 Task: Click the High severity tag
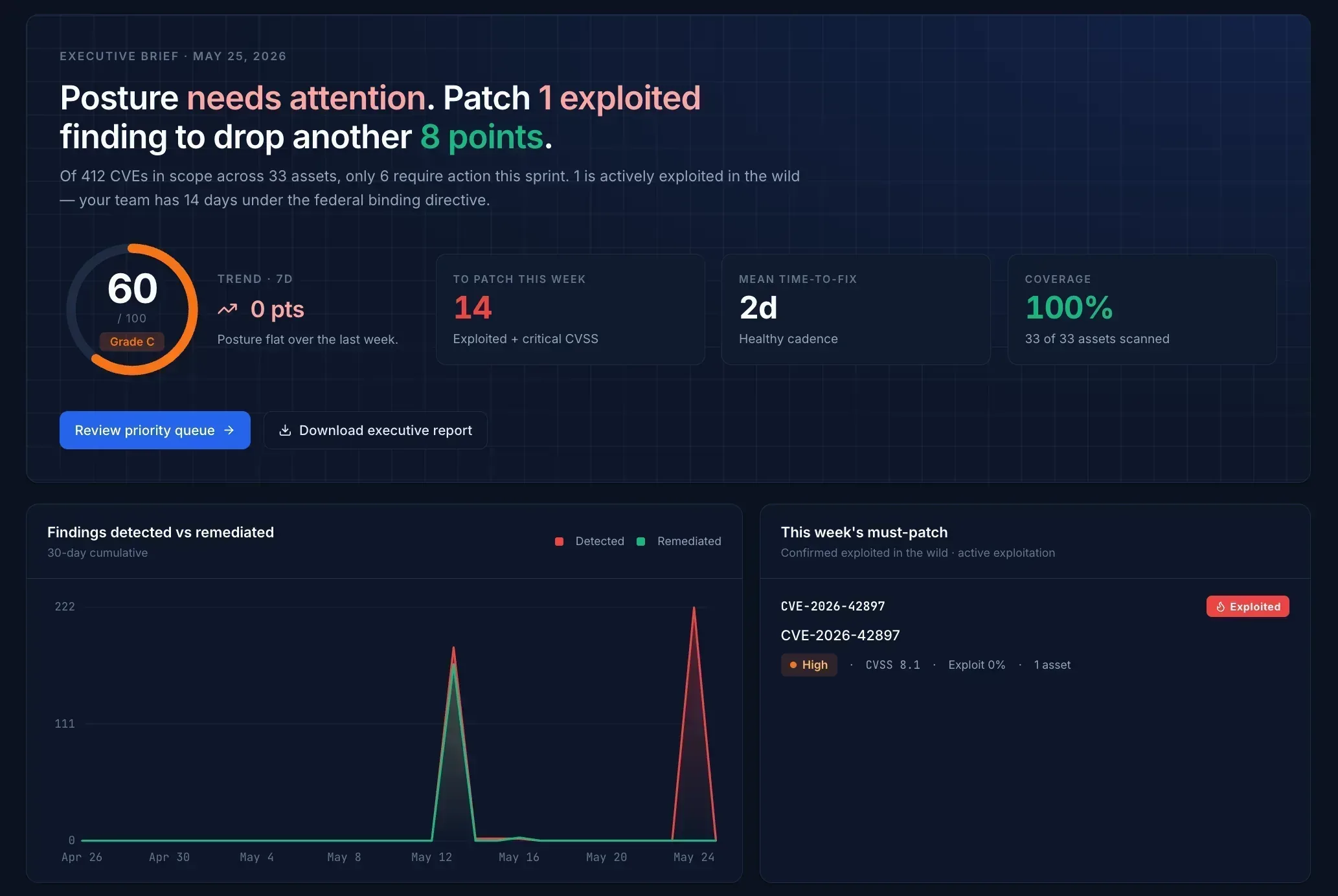pyautogui.click(x=809, y=665)
